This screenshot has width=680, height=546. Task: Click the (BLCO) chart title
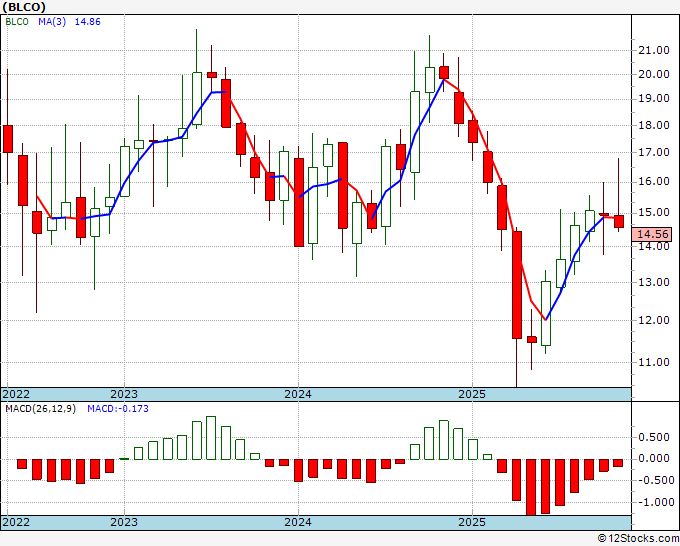point(24,7)
